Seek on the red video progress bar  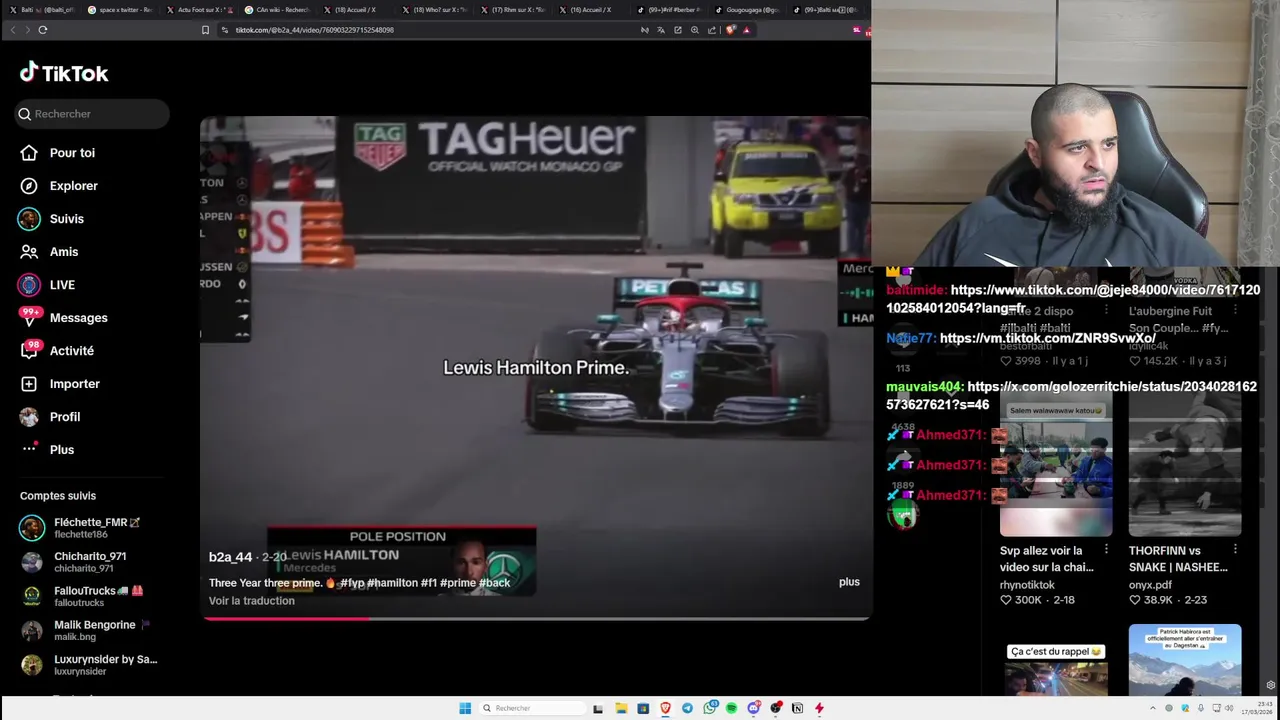click(x=536, y=618)
